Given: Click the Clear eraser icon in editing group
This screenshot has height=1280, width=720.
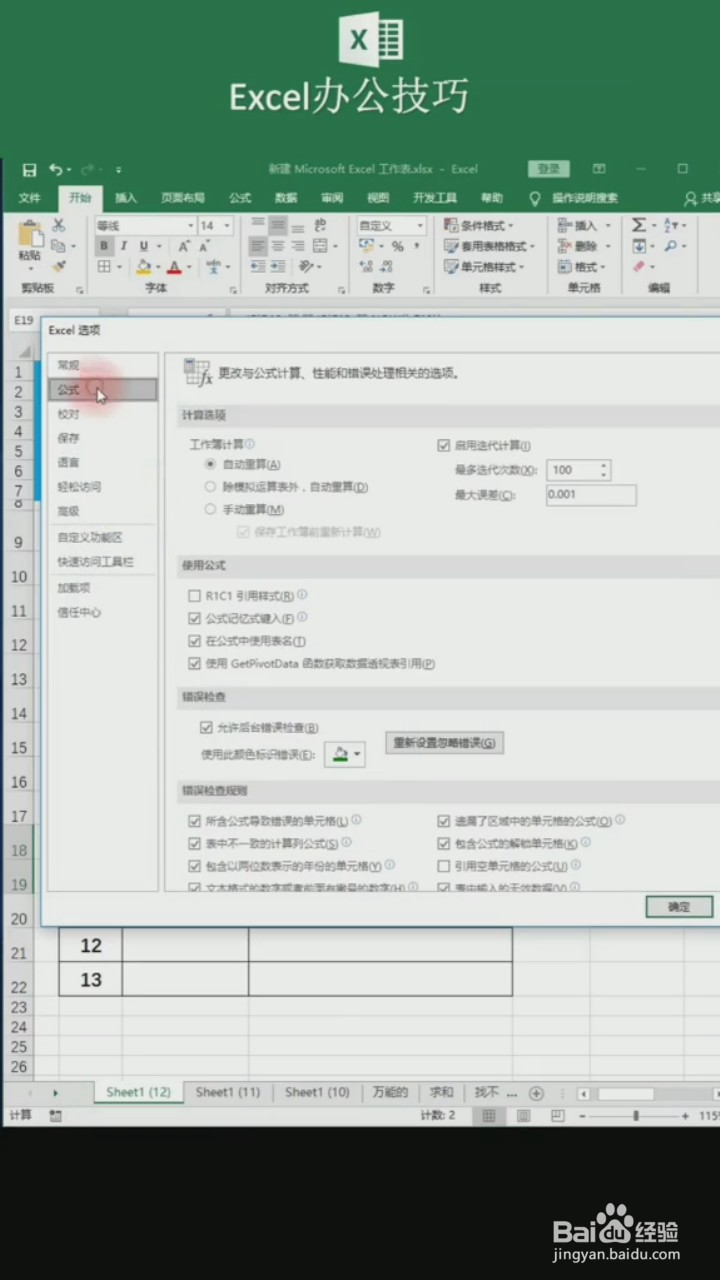Looking at the screenshot, I should click(638, 267).
